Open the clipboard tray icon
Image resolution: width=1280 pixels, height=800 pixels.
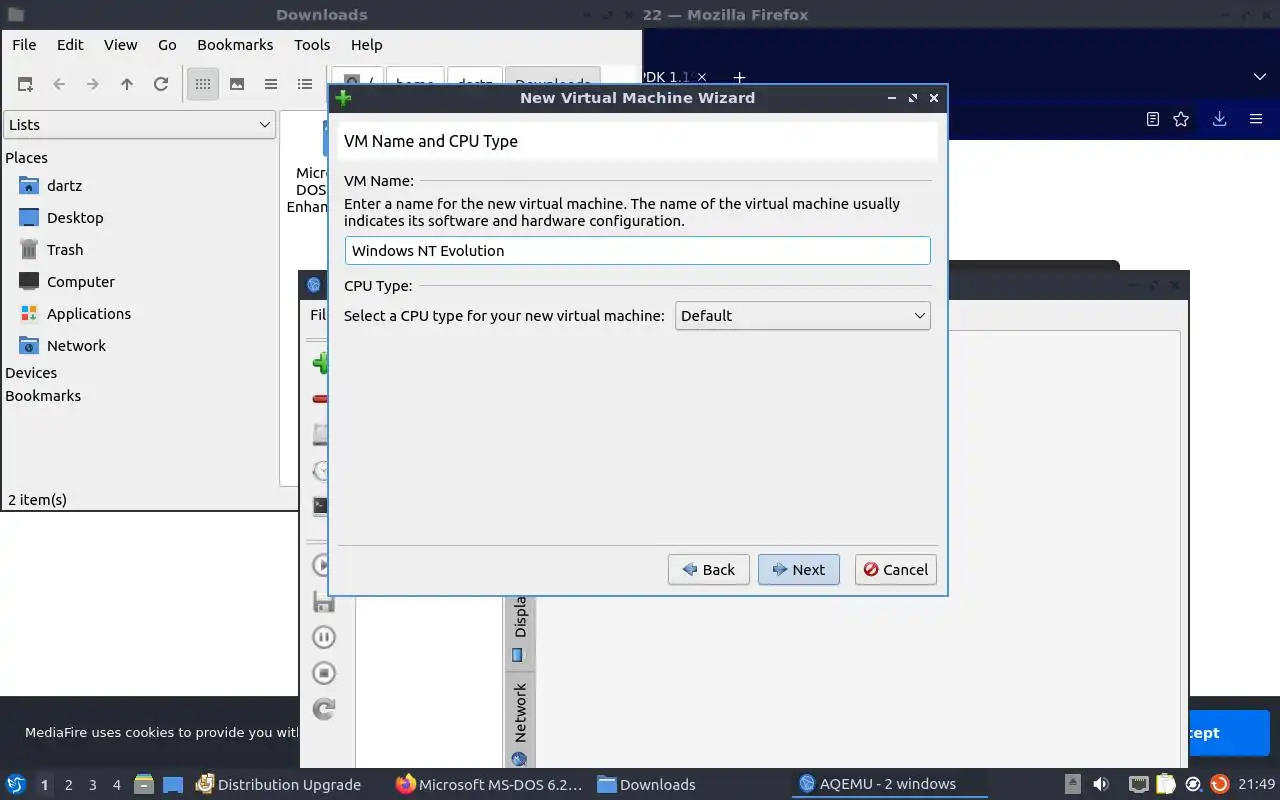(1166, 784)
